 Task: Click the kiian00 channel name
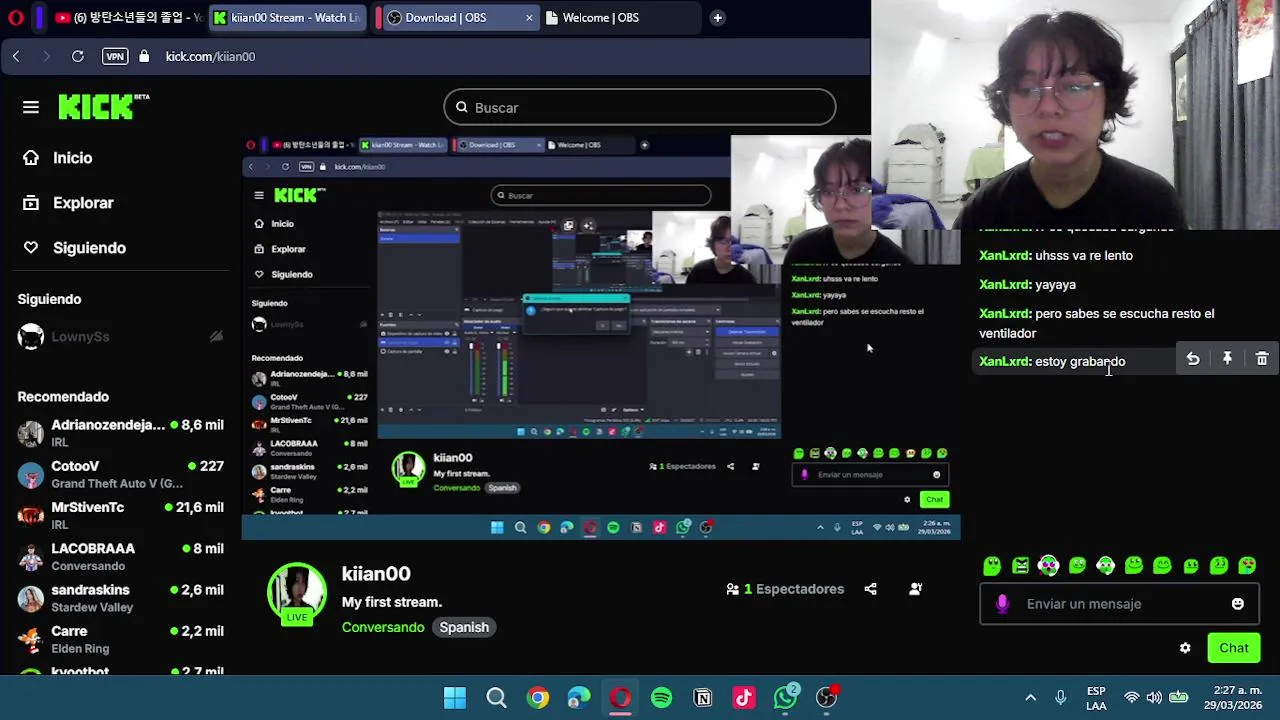[376, 574]
